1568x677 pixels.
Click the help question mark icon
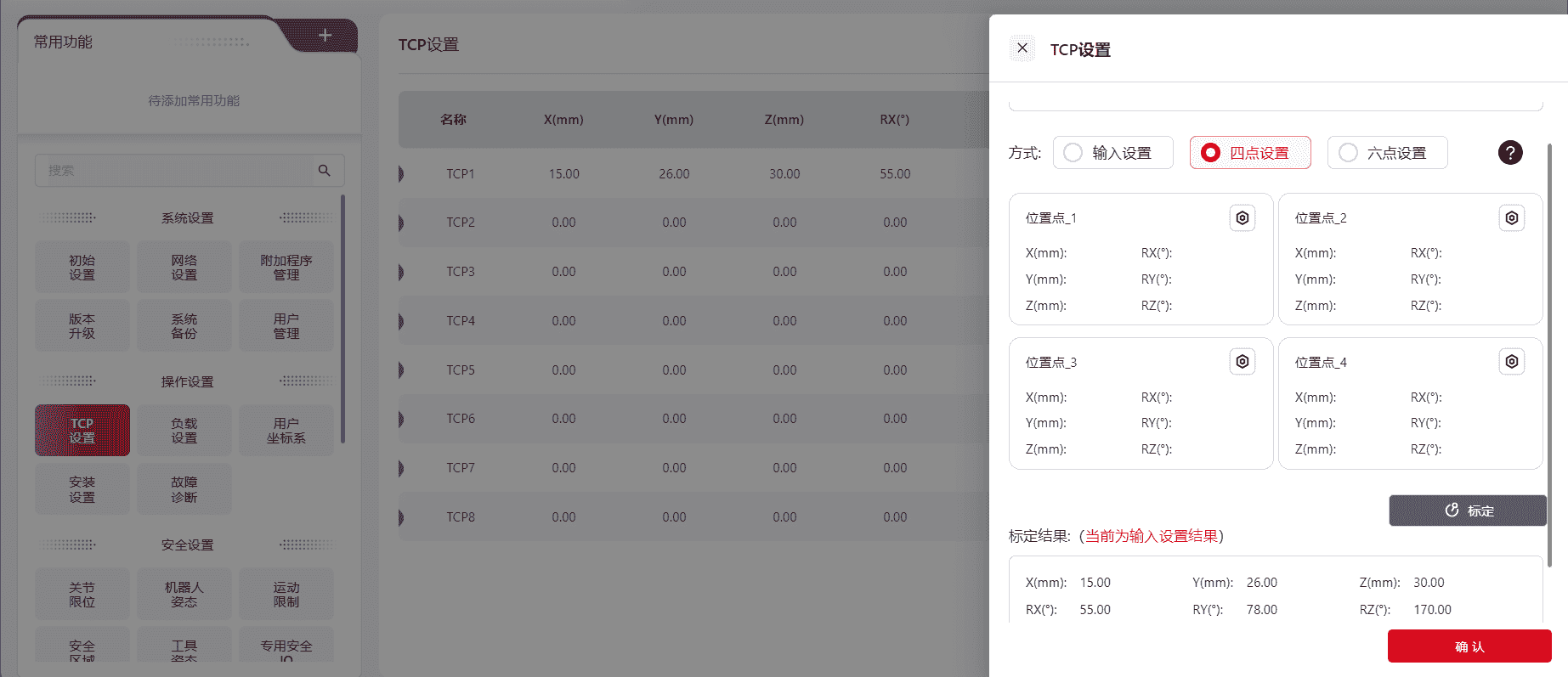(1509, 153)
